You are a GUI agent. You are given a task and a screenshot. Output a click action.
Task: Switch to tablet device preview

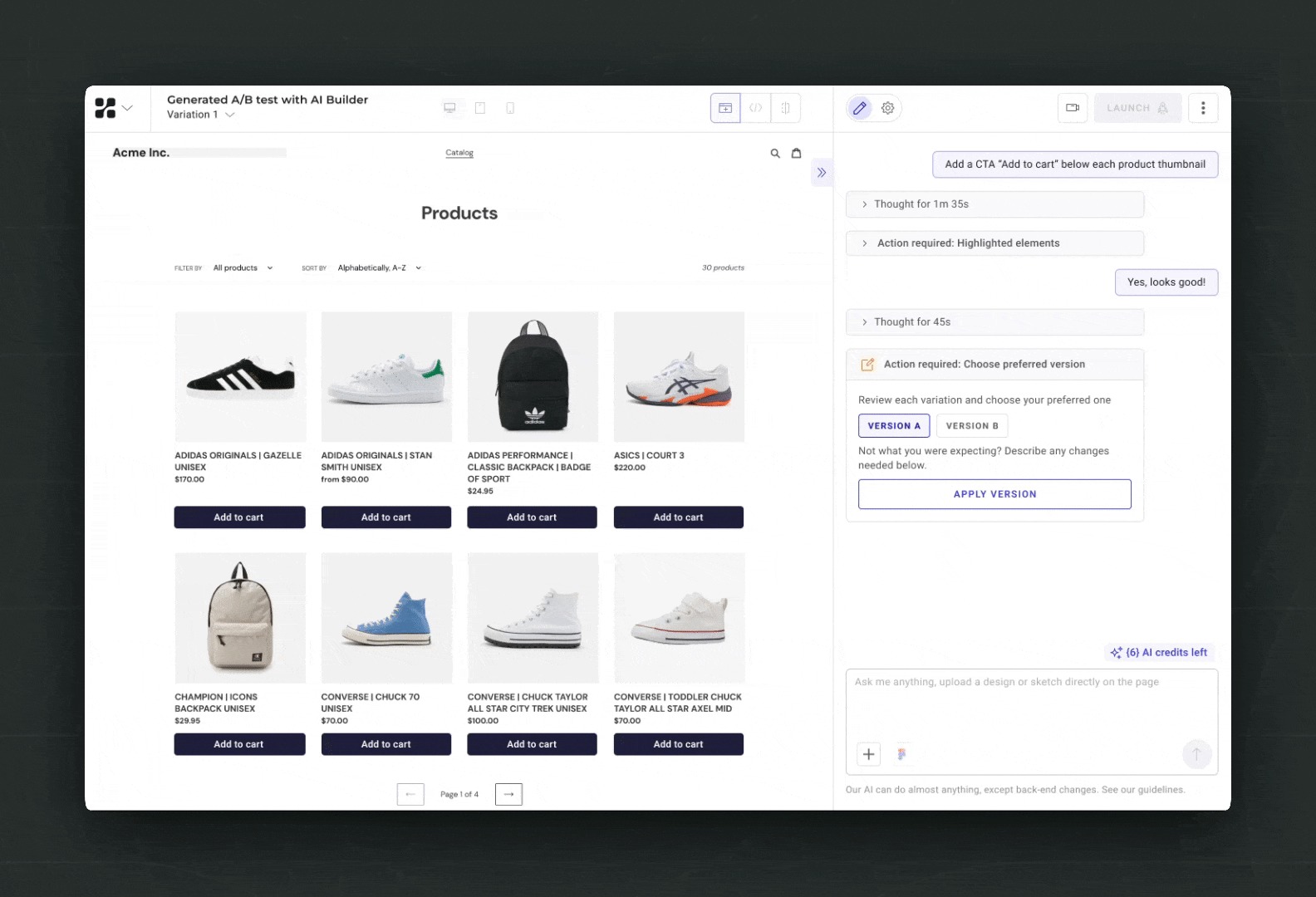tap(480, 108)
